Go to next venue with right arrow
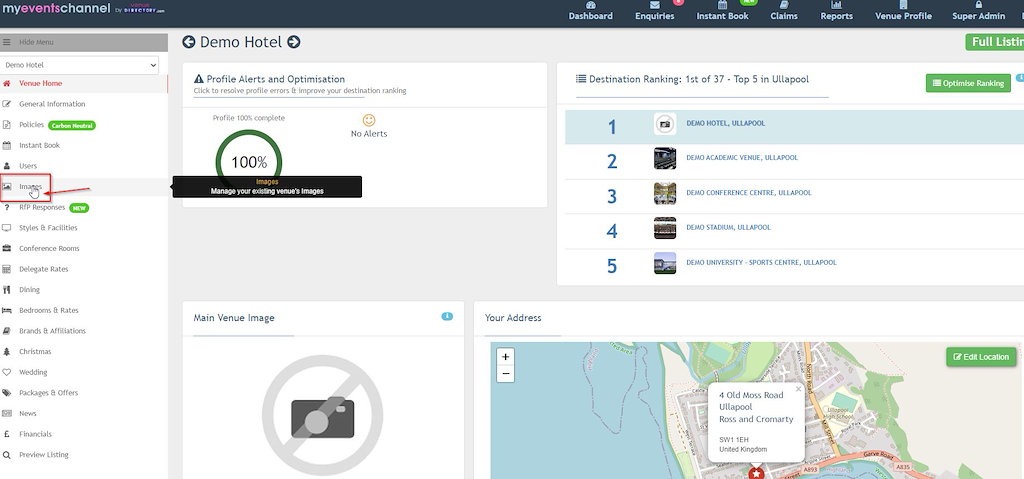 coord(294,42)
